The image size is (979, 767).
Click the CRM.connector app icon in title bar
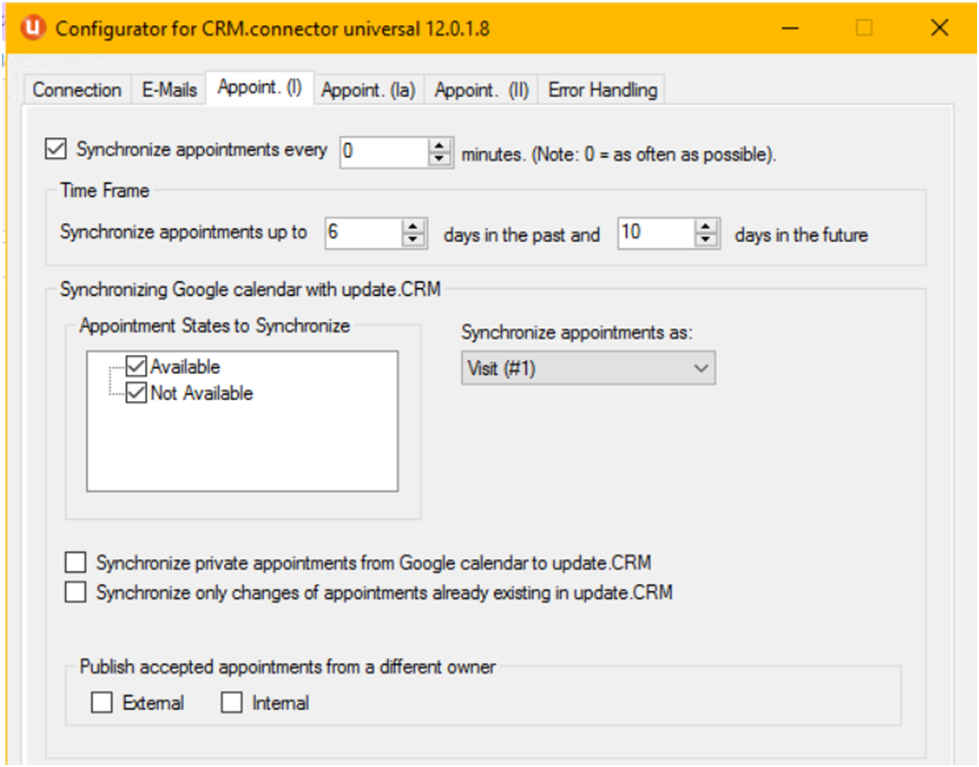pyautogui.click(x=32, y=28)
